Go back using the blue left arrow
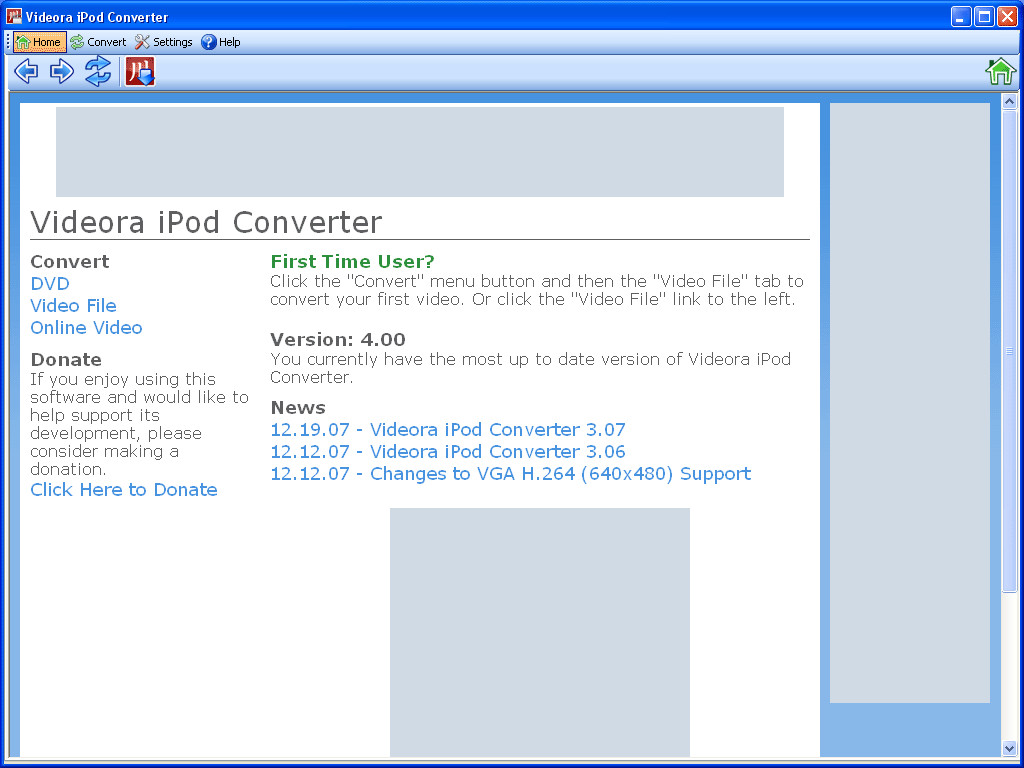This screenshot has width=1024, height=768. coord(26,71)
